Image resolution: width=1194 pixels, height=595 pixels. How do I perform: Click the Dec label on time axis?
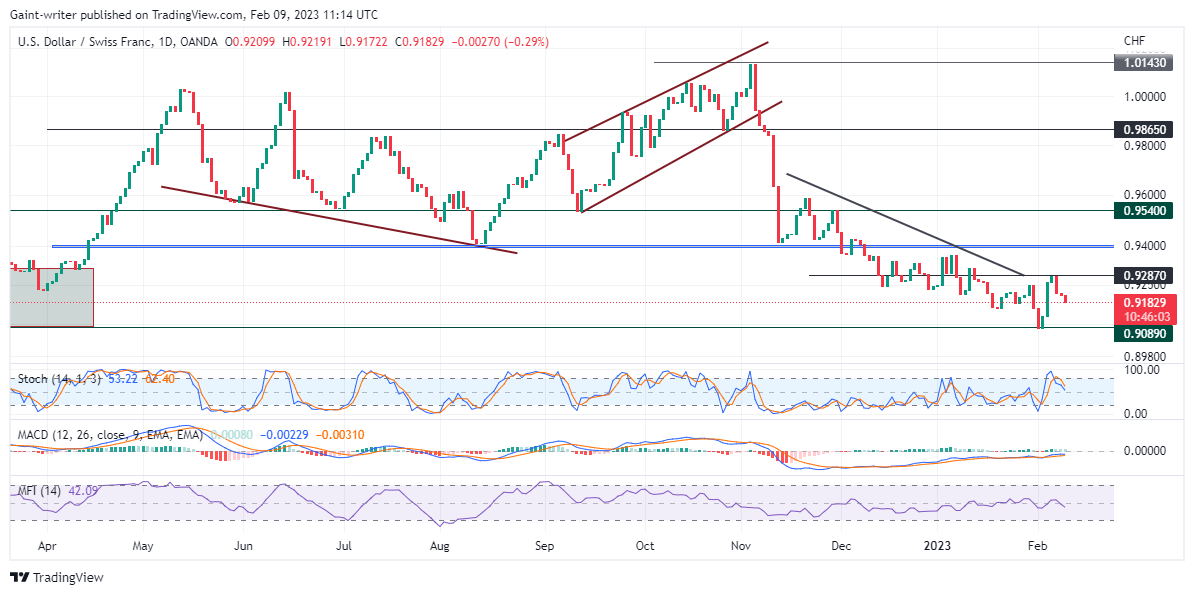coord(841,545)
